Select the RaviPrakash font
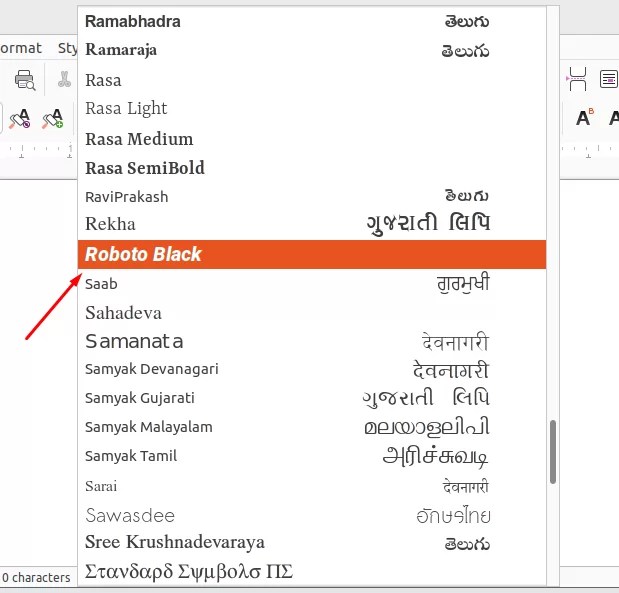This screenshot has height=593, width=619. 312,197
